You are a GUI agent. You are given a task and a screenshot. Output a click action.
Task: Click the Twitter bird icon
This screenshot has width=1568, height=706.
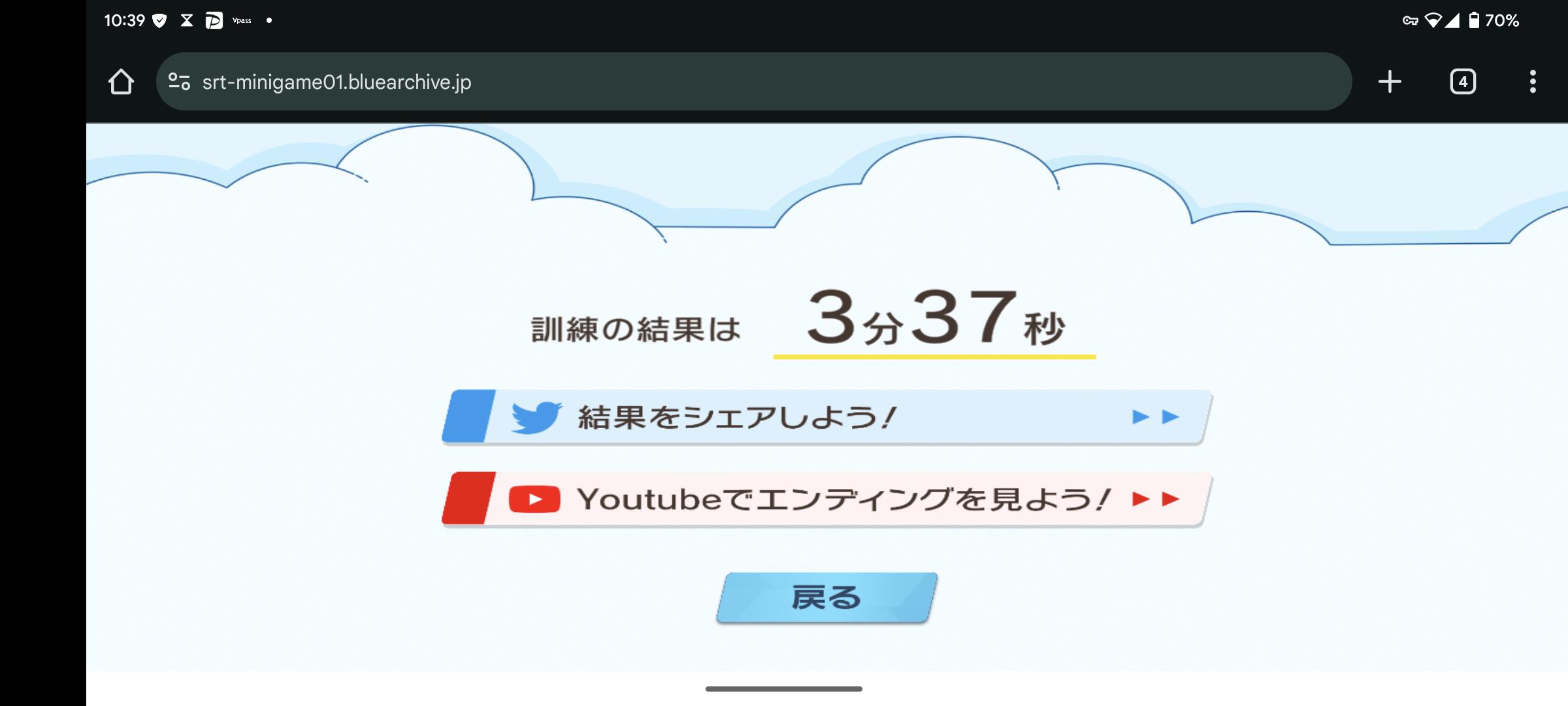(x=536, y=417)
